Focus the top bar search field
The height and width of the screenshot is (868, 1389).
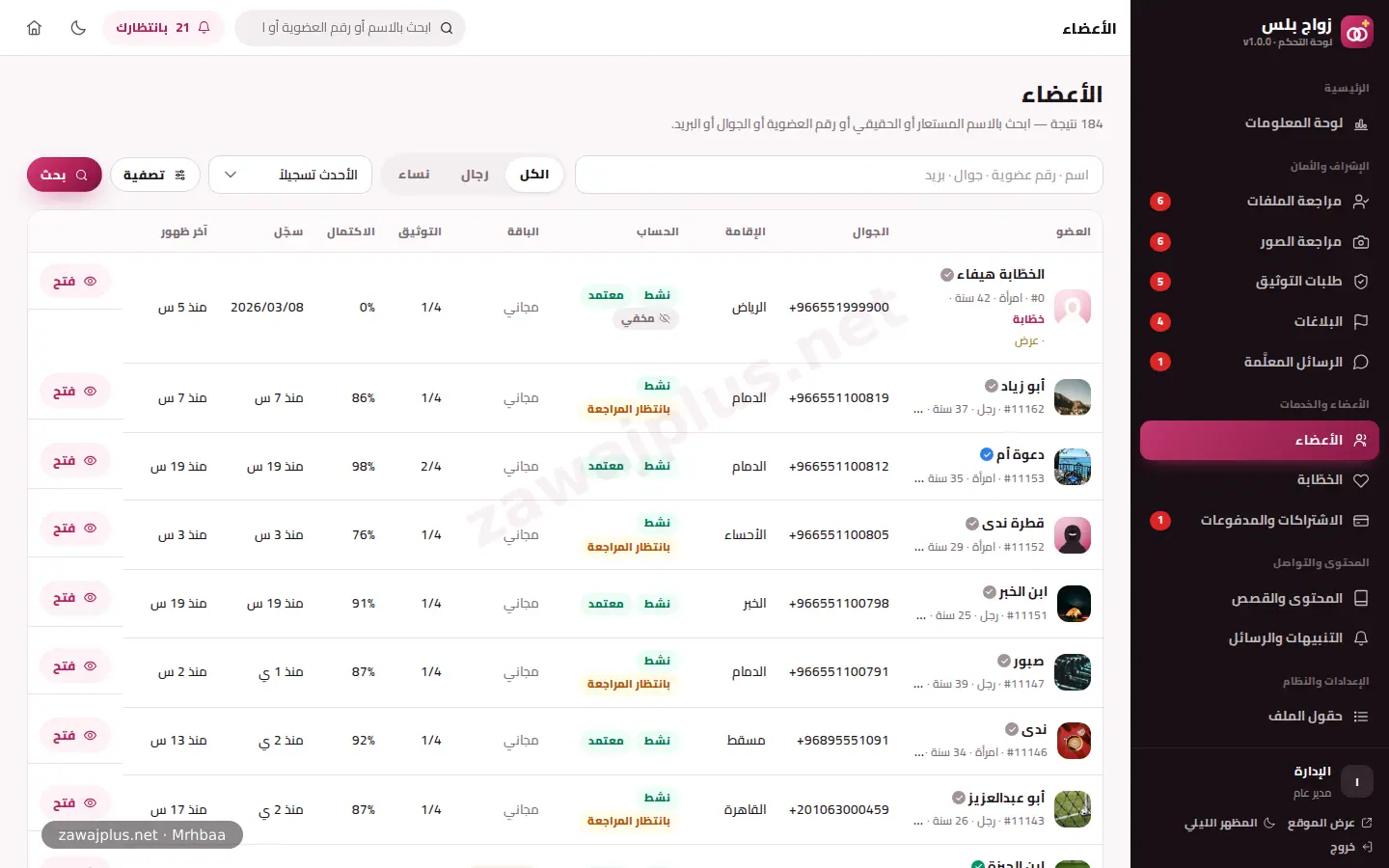click(350, 28)
